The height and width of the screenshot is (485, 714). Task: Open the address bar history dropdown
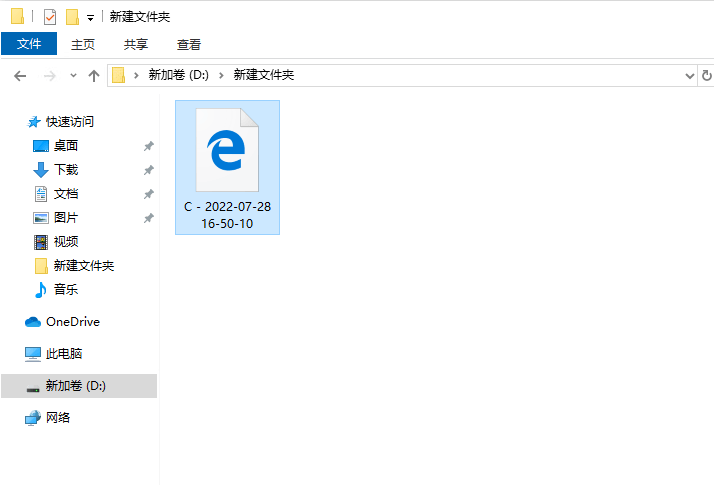coord(689,76)
